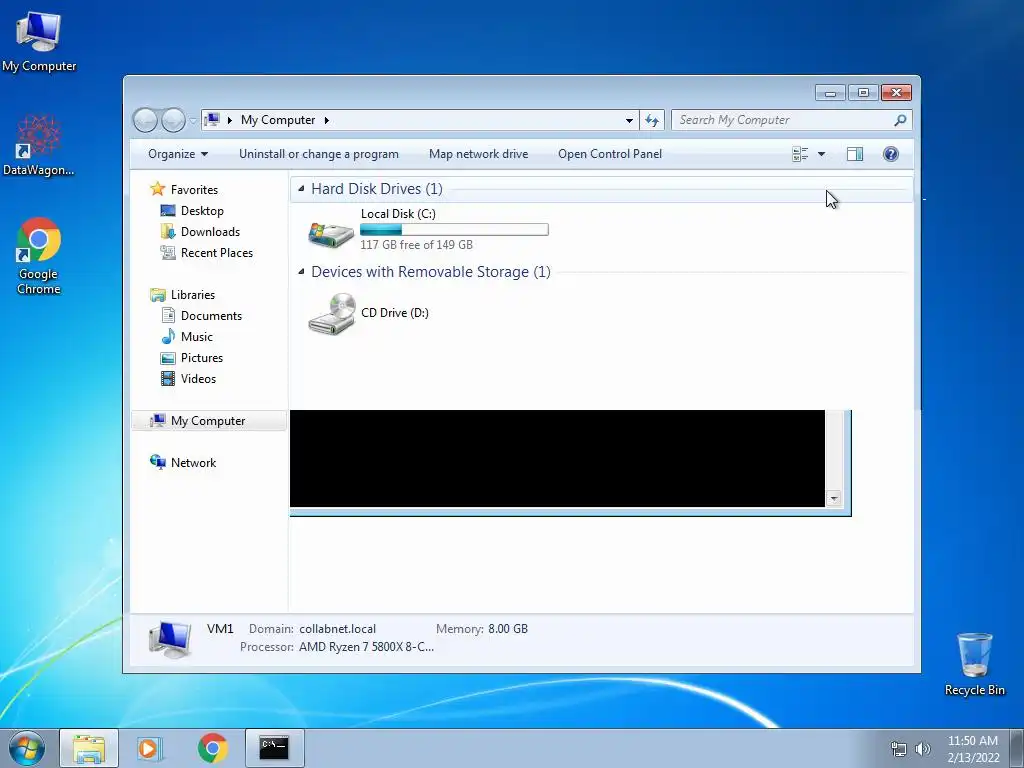
Task: Change your view icon
Action: 800,154
